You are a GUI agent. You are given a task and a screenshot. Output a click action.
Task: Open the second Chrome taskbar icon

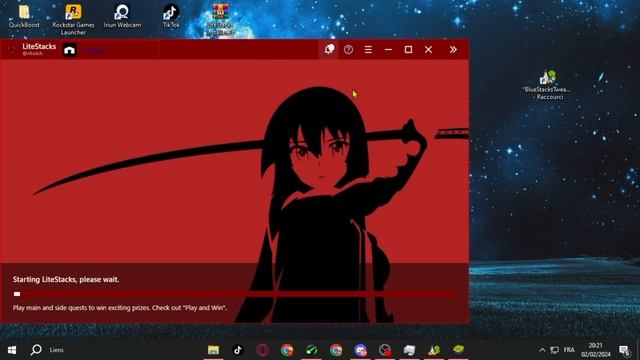[x=336, y=350]
